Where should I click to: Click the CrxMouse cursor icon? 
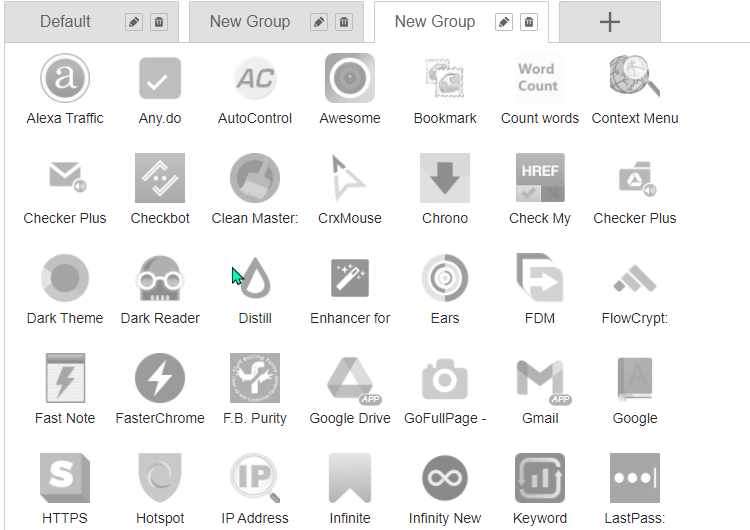point(349,178)
